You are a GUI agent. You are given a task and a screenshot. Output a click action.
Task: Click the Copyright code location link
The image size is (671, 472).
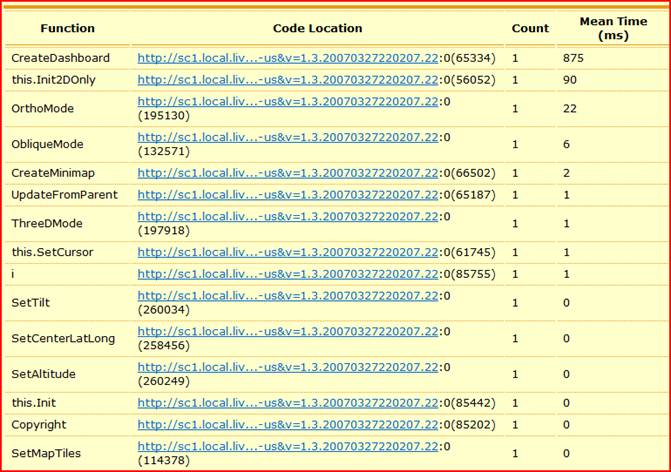(x=287, y=424)
